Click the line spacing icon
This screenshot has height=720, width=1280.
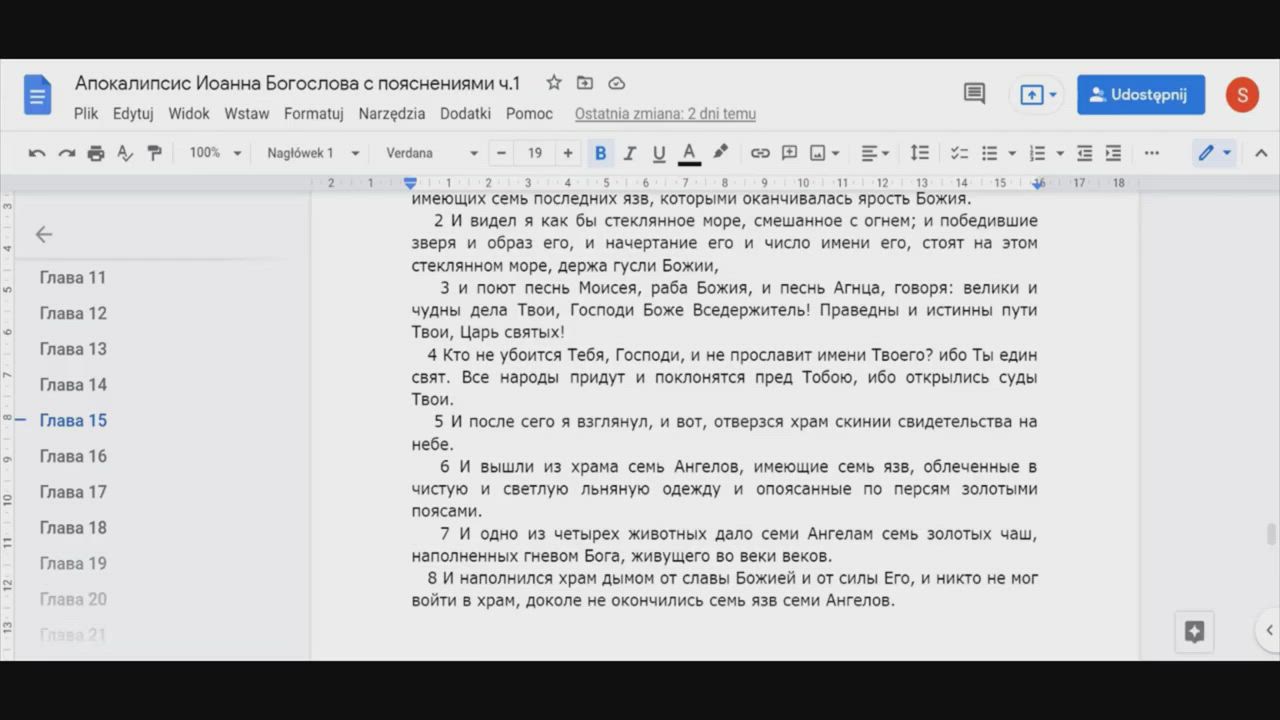click(919, 153)
